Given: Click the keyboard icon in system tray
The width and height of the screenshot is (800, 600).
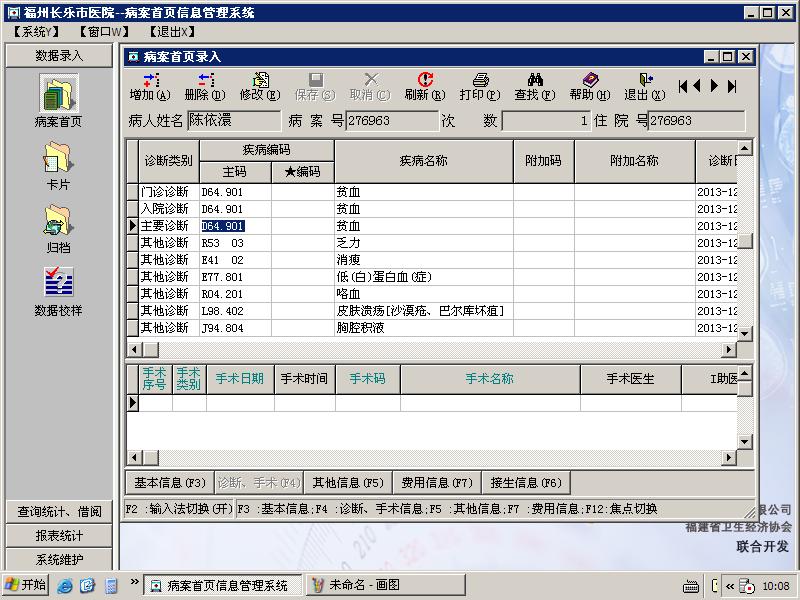Looking at the screenshot, I should click(691, 586).
